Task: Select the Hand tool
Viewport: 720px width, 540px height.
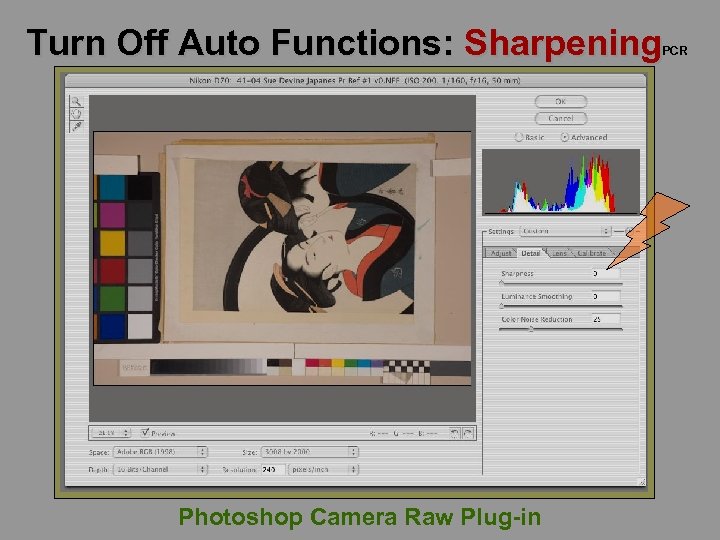Action: click(76, 113)
